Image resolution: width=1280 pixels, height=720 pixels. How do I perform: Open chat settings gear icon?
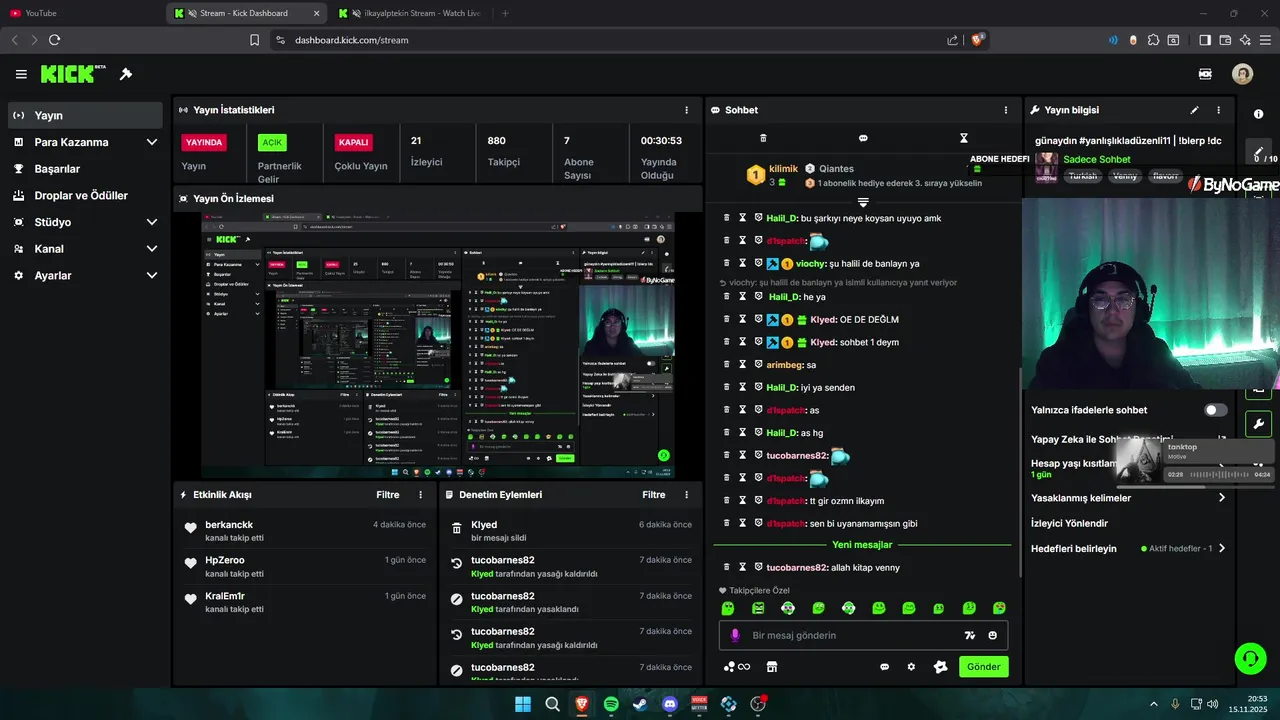pyautogui.click(x=911, y=667)
